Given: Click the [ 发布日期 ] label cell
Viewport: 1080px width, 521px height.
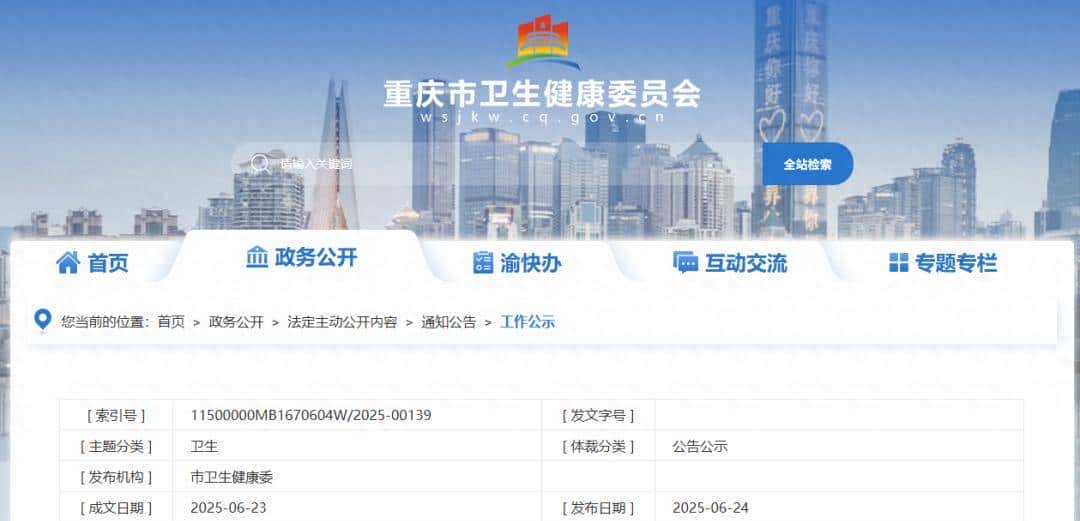Looking at the screenshot, I should click(598, 507).
